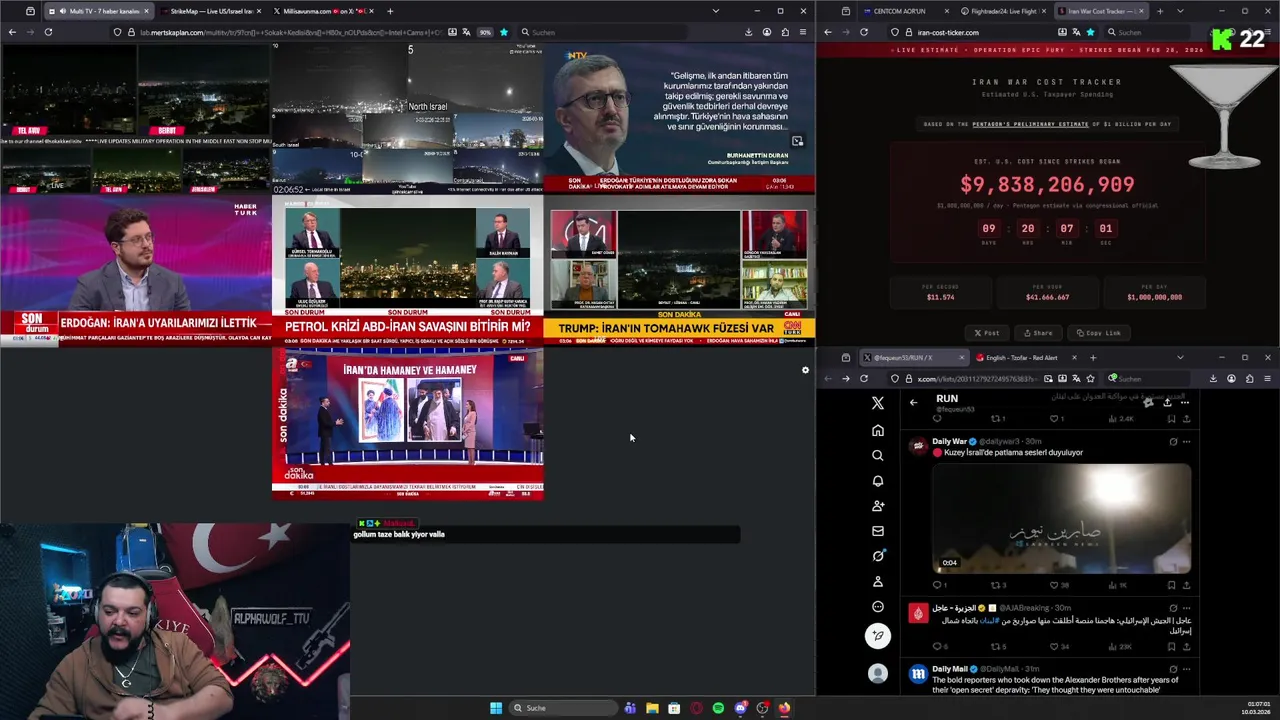Toggle fullscreen on NTV video tile

(x=797, y=141)
